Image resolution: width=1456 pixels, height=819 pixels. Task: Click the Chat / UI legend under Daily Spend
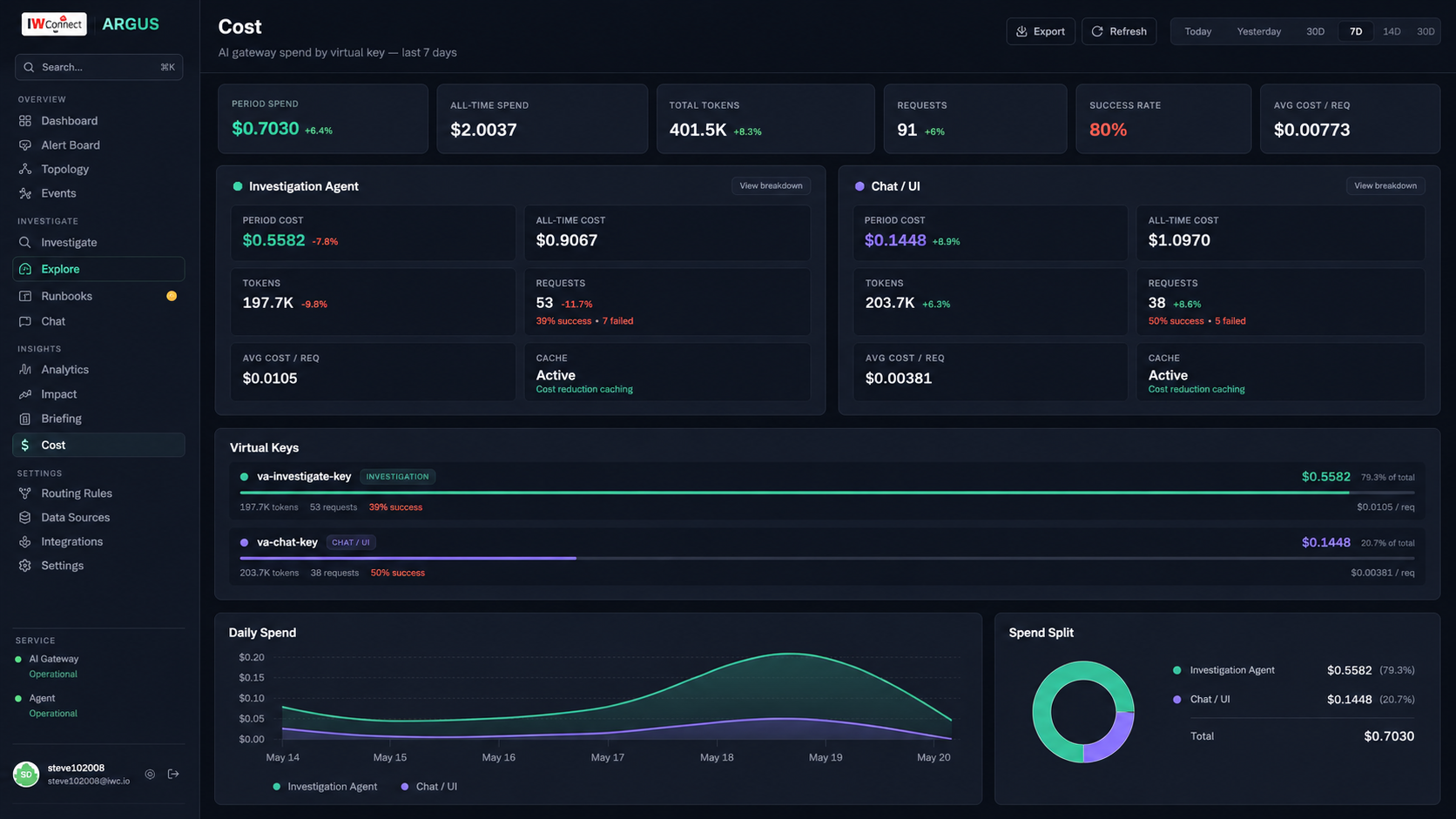pyautogui.click(x=428, y=787)
